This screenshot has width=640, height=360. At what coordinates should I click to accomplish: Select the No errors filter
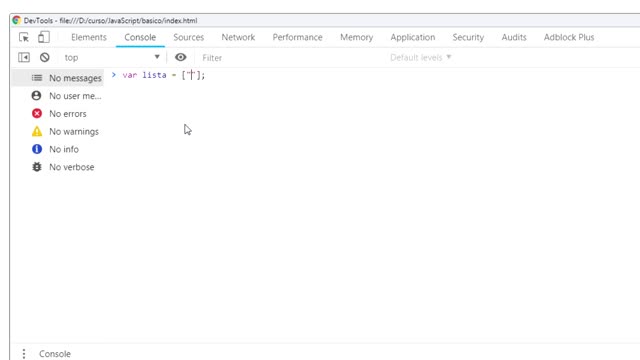58,113
